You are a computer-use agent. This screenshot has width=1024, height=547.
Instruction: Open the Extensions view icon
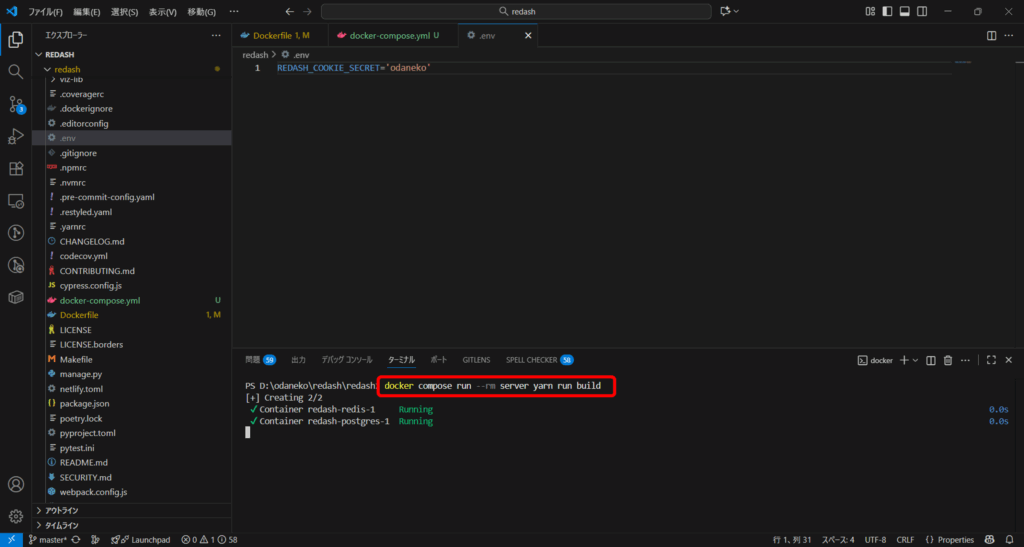click(16, 168)
